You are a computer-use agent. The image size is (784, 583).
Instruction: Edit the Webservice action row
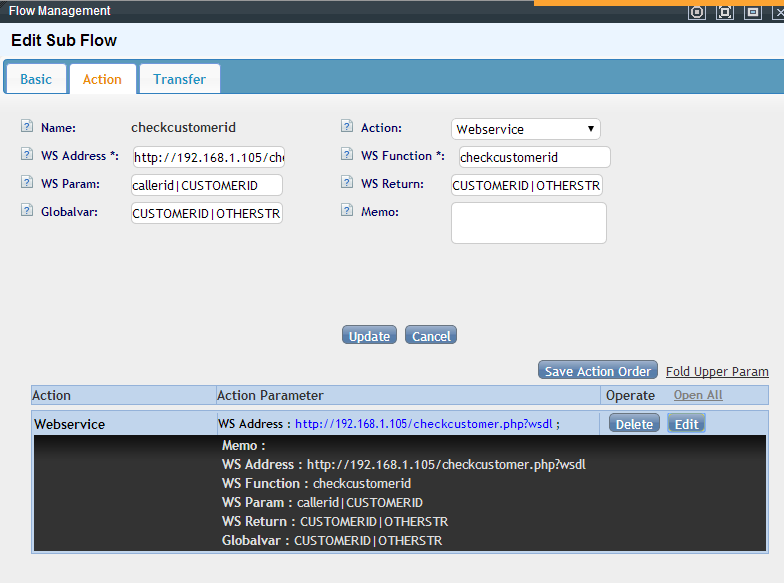686,424
